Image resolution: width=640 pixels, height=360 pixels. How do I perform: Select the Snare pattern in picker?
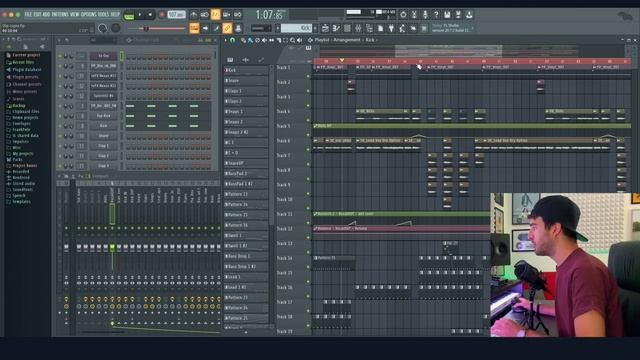[x=246, y=81]
